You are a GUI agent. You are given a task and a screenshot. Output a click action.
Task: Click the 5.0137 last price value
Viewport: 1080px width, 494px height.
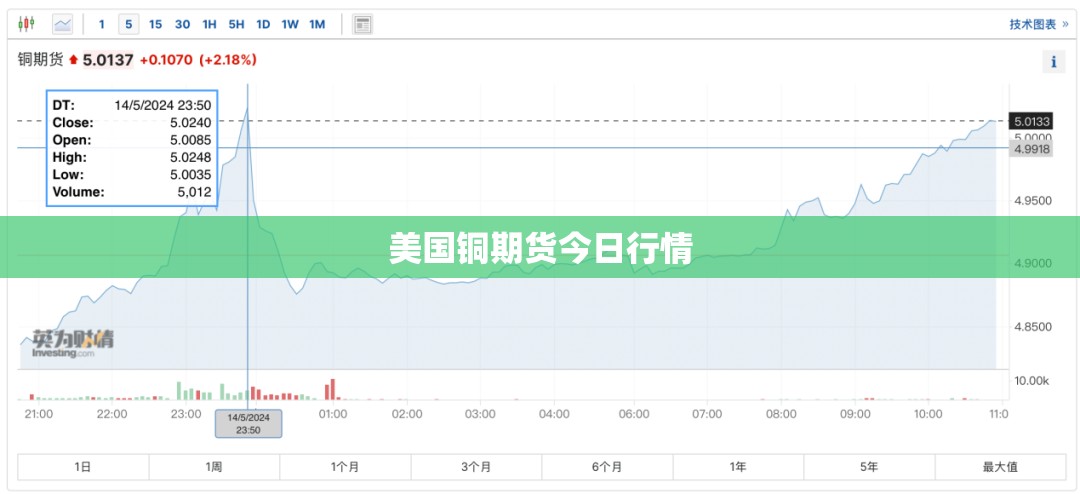(x=108, y=60)
